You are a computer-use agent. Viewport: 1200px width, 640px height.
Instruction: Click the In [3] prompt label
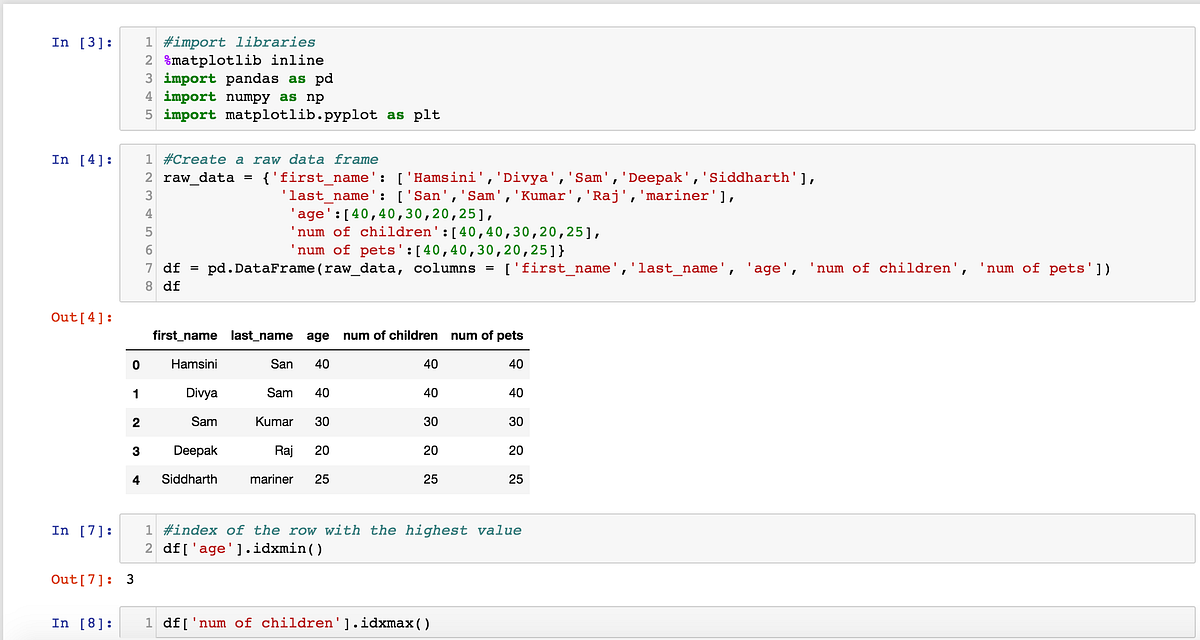[x=80, y=42]
